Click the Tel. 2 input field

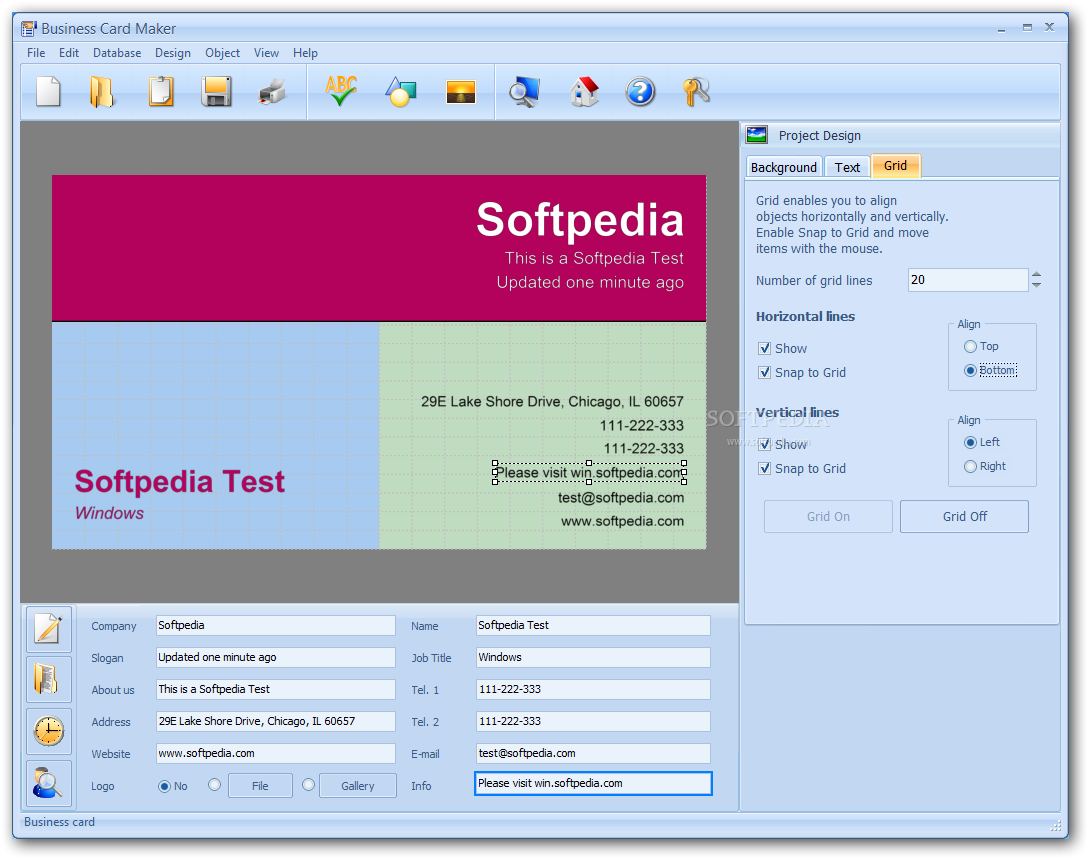pyautogui.click(x=593, y=721)
